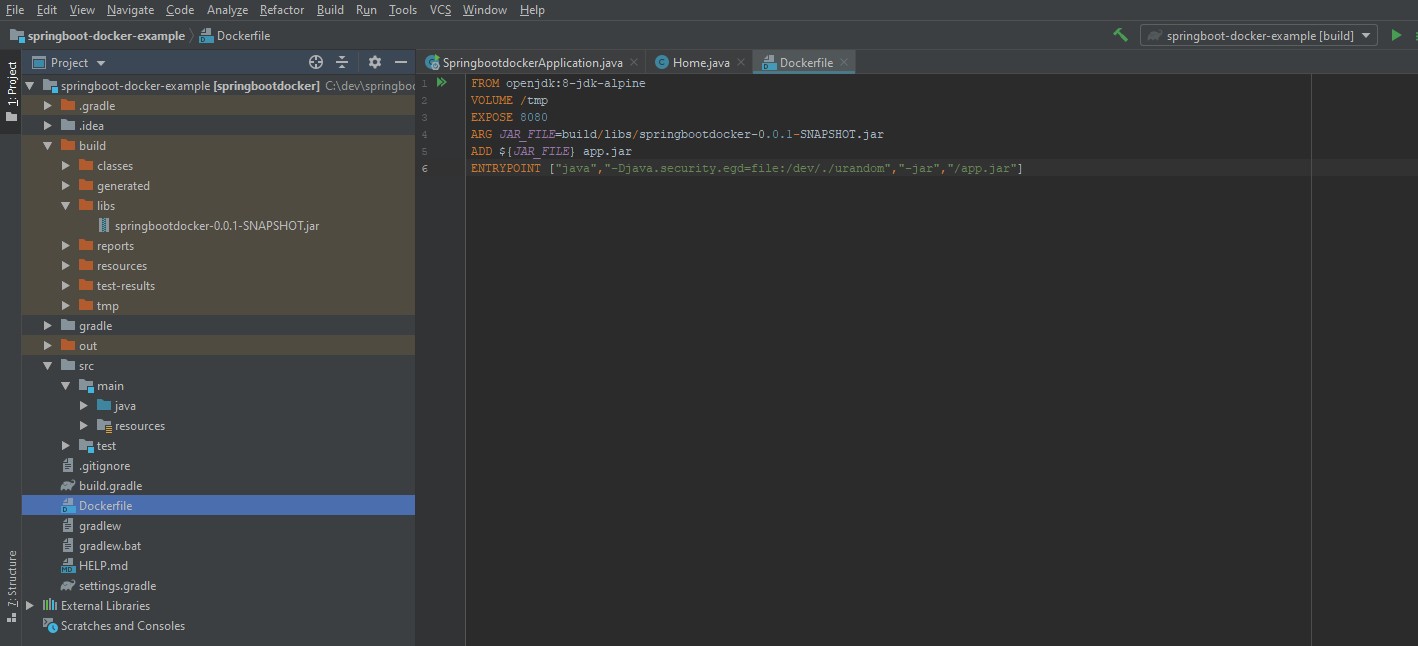Expand the java folder under main
The height and width of the screenshot is (646, 1418).
click(x=84, y=405)
